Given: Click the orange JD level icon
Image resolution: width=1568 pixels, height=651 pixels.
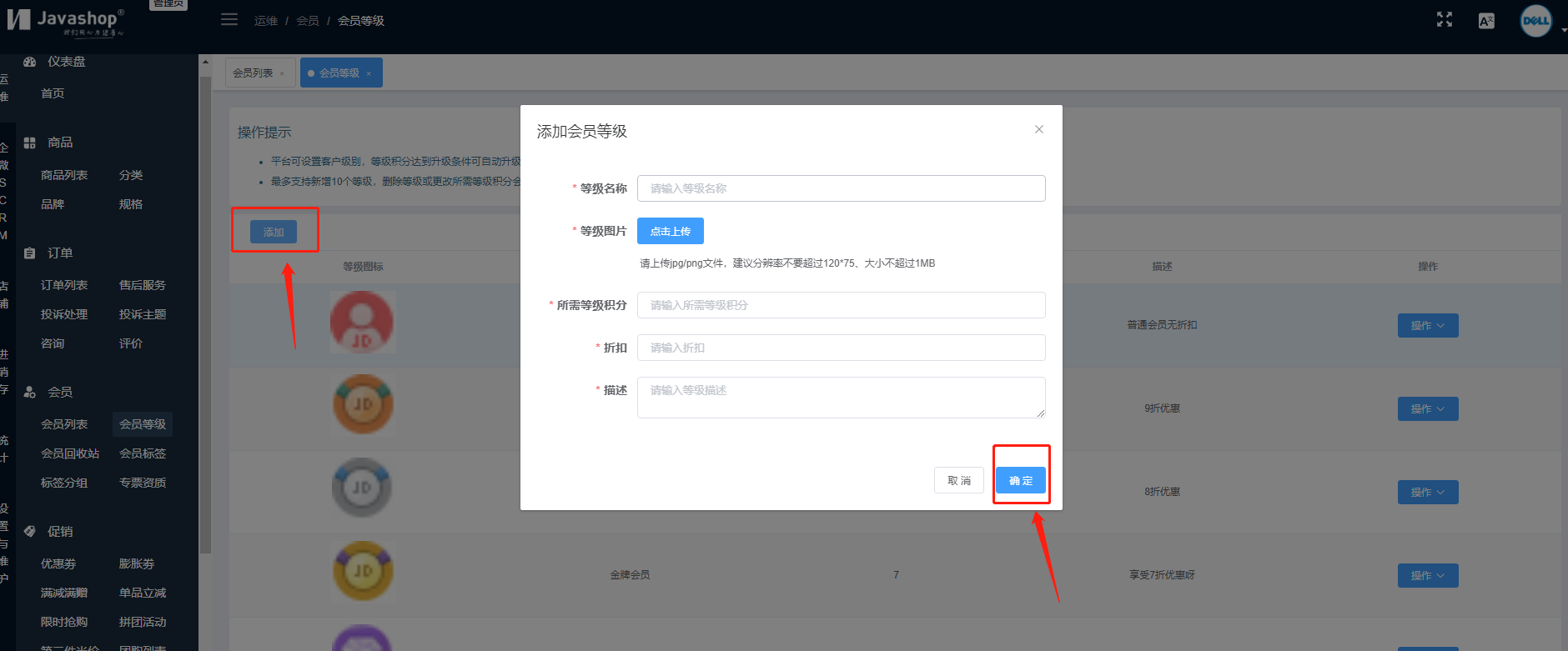Looking at the screenshot, I should (x=363, y=404).
